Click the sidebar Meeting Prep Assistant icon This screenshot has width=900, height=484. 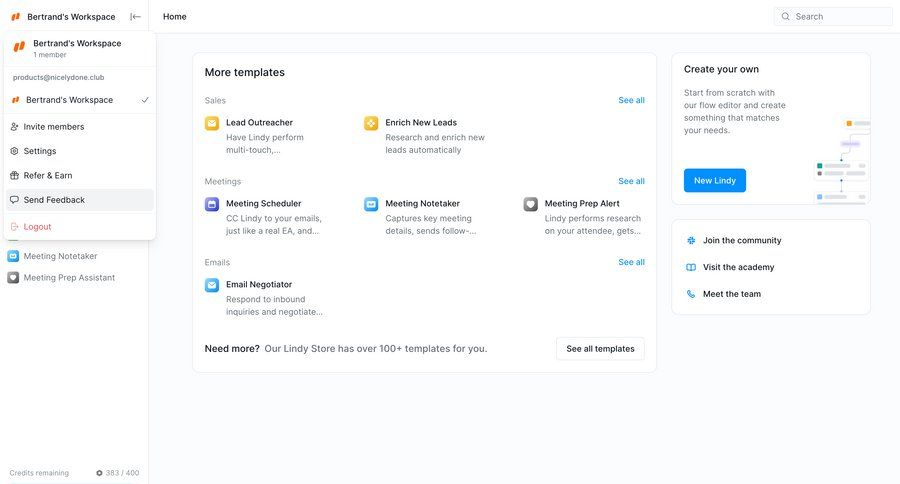point(13,278)
